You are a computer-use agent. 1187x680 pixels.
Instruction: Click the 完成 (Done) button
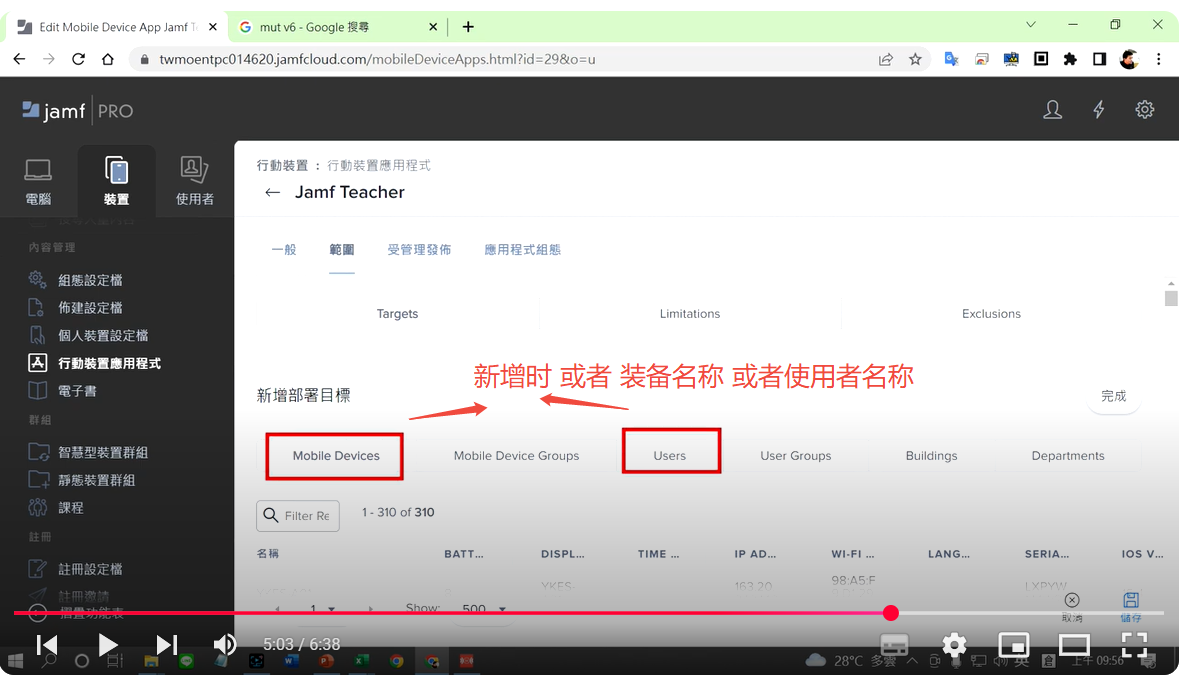pos(1113,396)
